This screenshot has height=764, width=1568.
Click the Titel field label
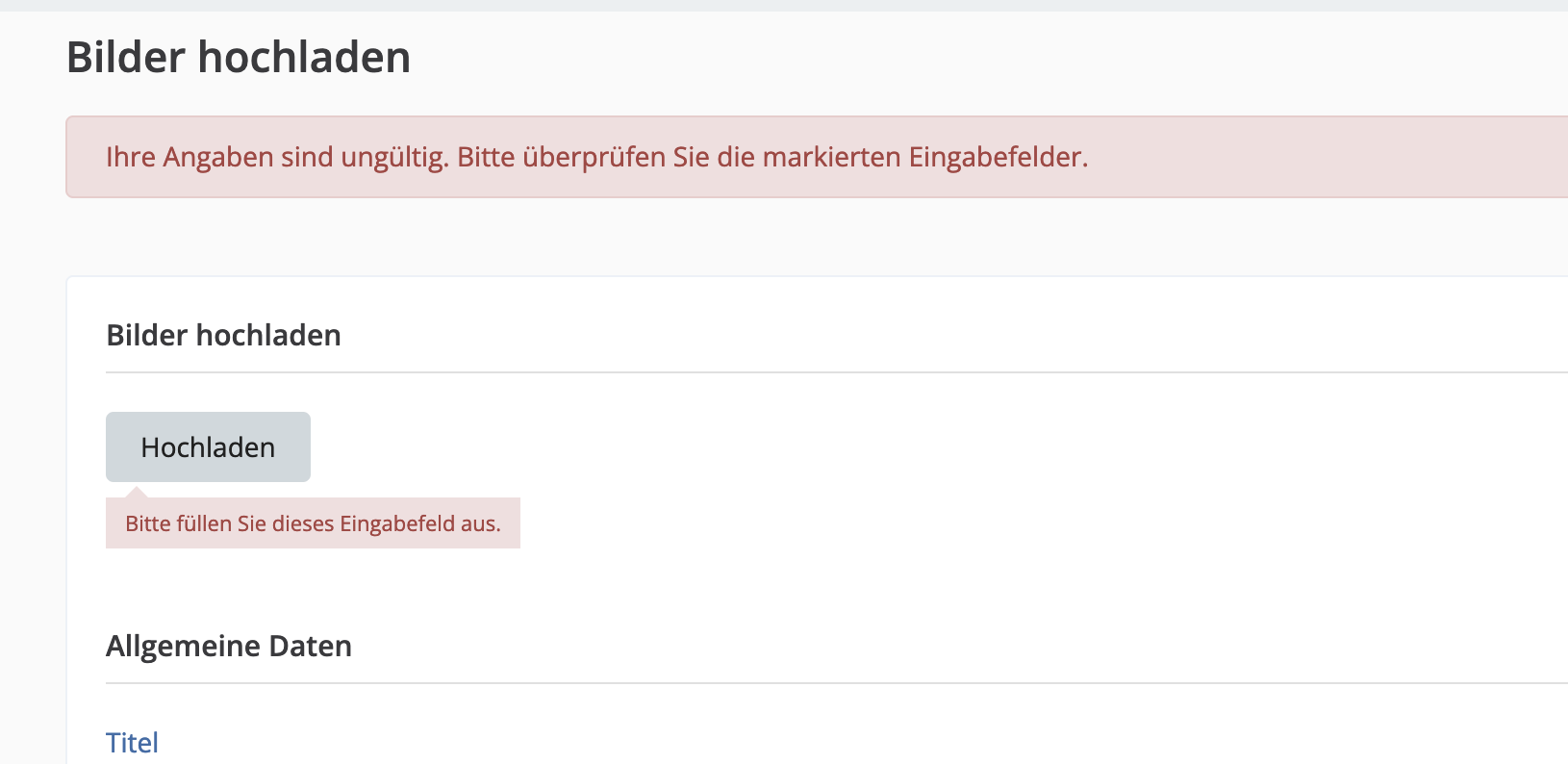tap(132, 743)
